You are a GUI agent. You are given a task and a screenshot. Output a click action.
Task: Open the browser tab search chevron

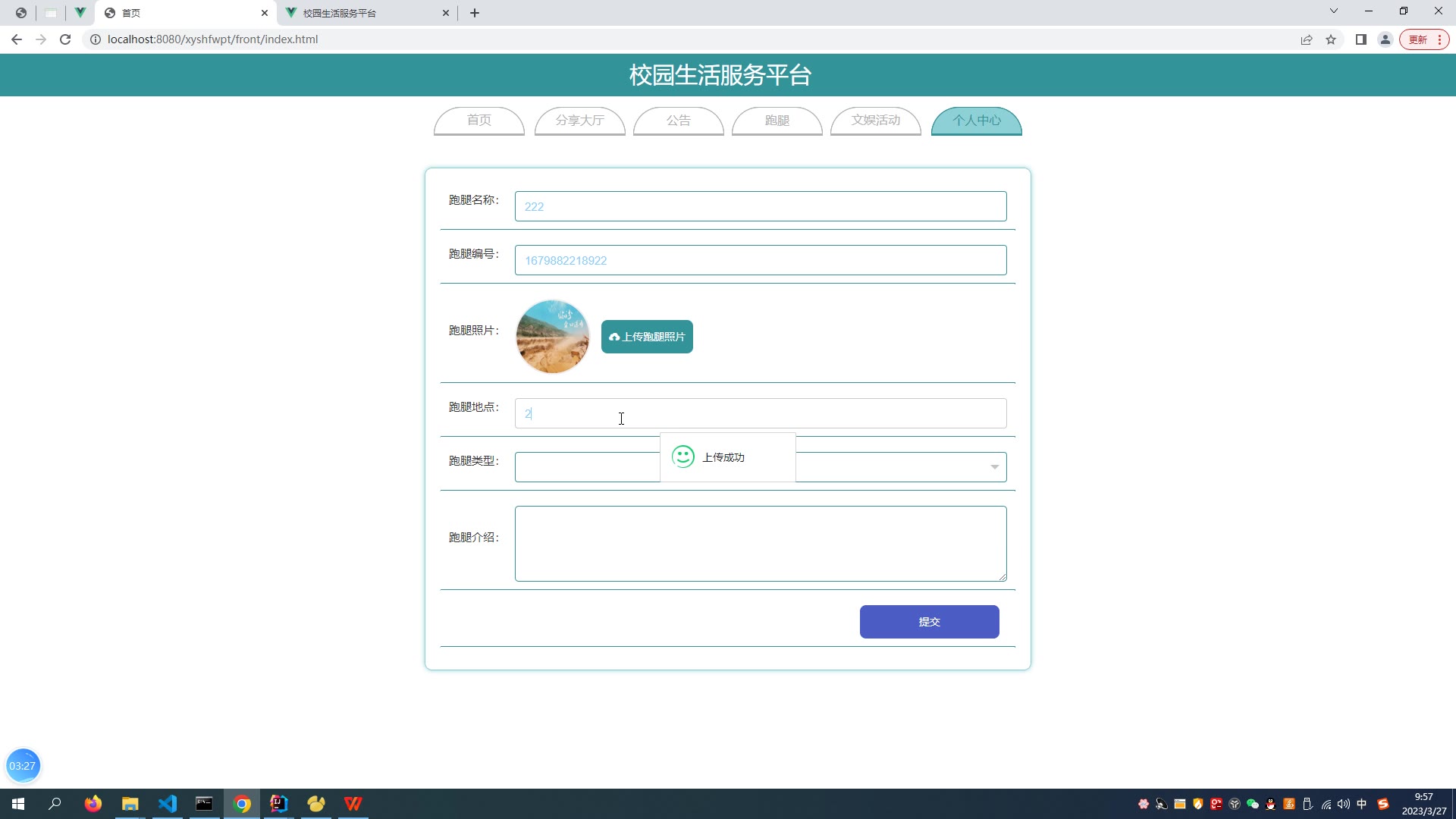(1334, 11)
